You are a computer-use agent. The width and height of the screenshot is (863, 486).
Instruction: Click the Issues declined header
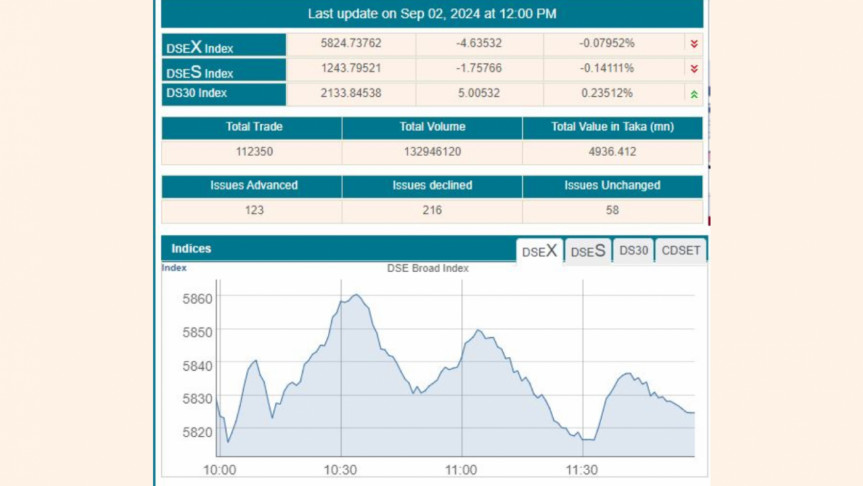[432, 185]
